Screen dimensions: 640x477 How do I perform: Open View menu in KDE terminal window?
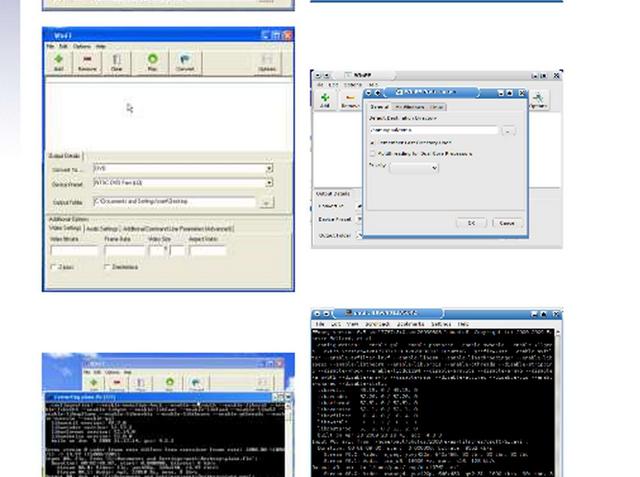tap(352, 324)
